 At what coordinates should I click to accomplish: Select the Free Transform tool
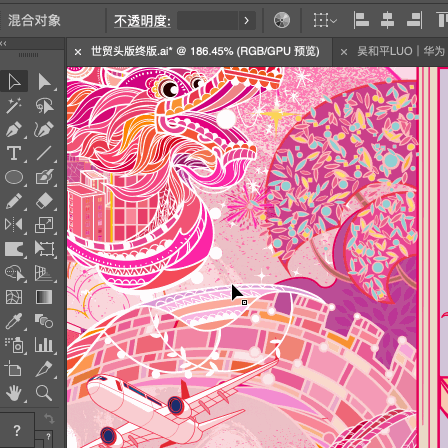[x=45, y=249]
